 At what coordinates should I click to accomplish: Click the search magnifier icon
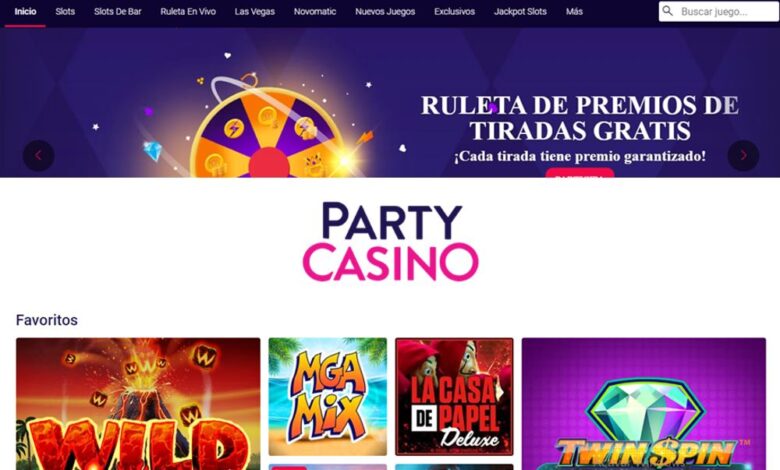point(668,11)
